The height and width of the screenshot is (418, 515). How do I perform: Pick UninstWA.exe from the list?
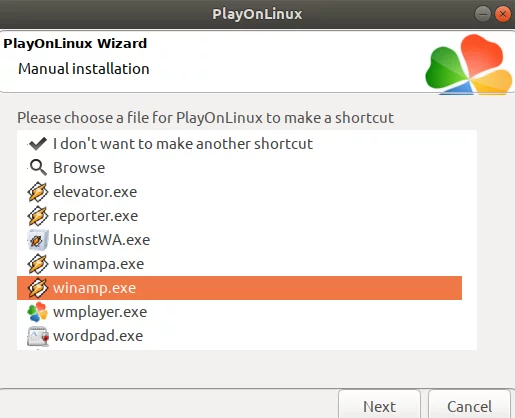pos(239,240)
